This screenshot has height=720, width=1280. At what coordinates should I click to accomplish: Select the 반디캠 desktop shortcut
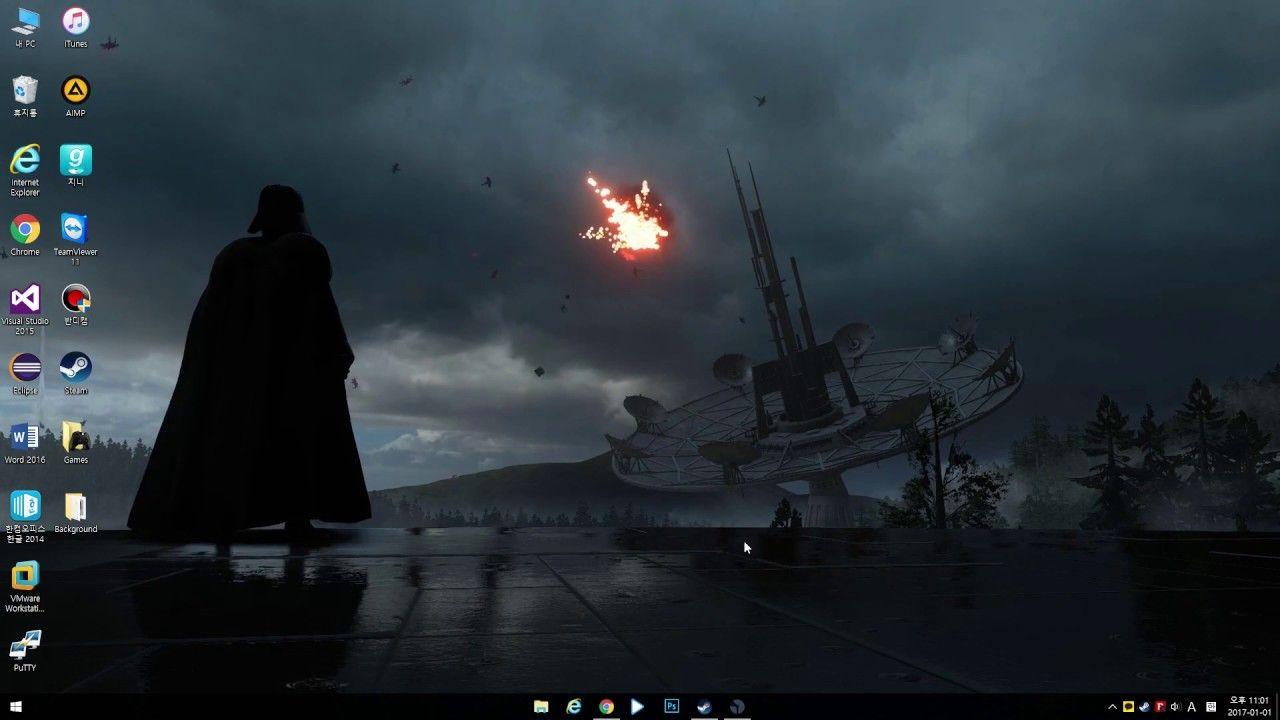[x=76, y=305]
